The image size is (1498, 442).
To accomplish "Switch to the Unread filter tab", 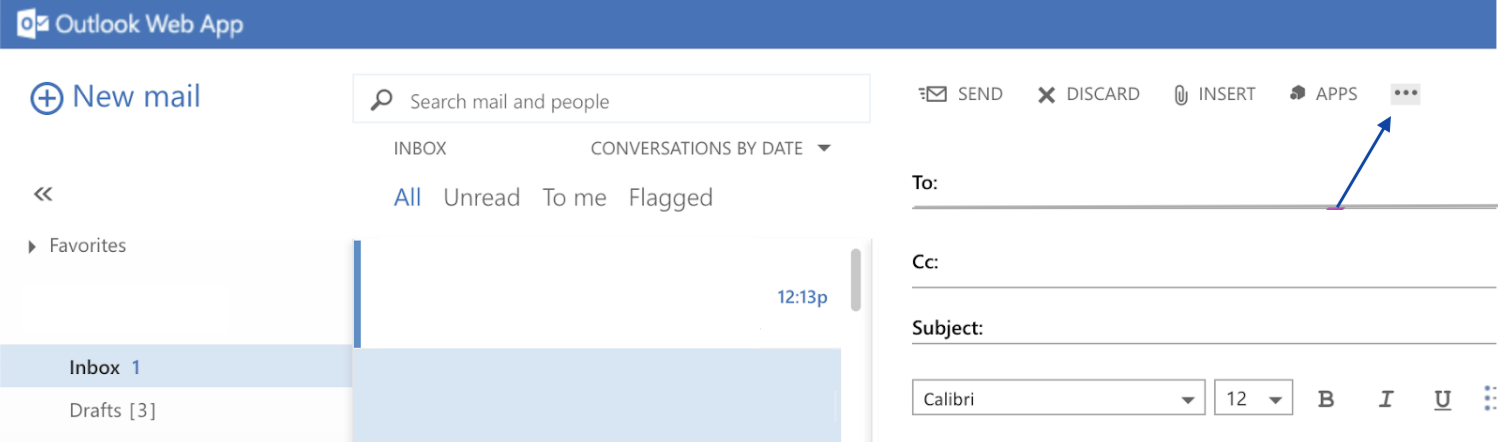I will pos(482,198).
